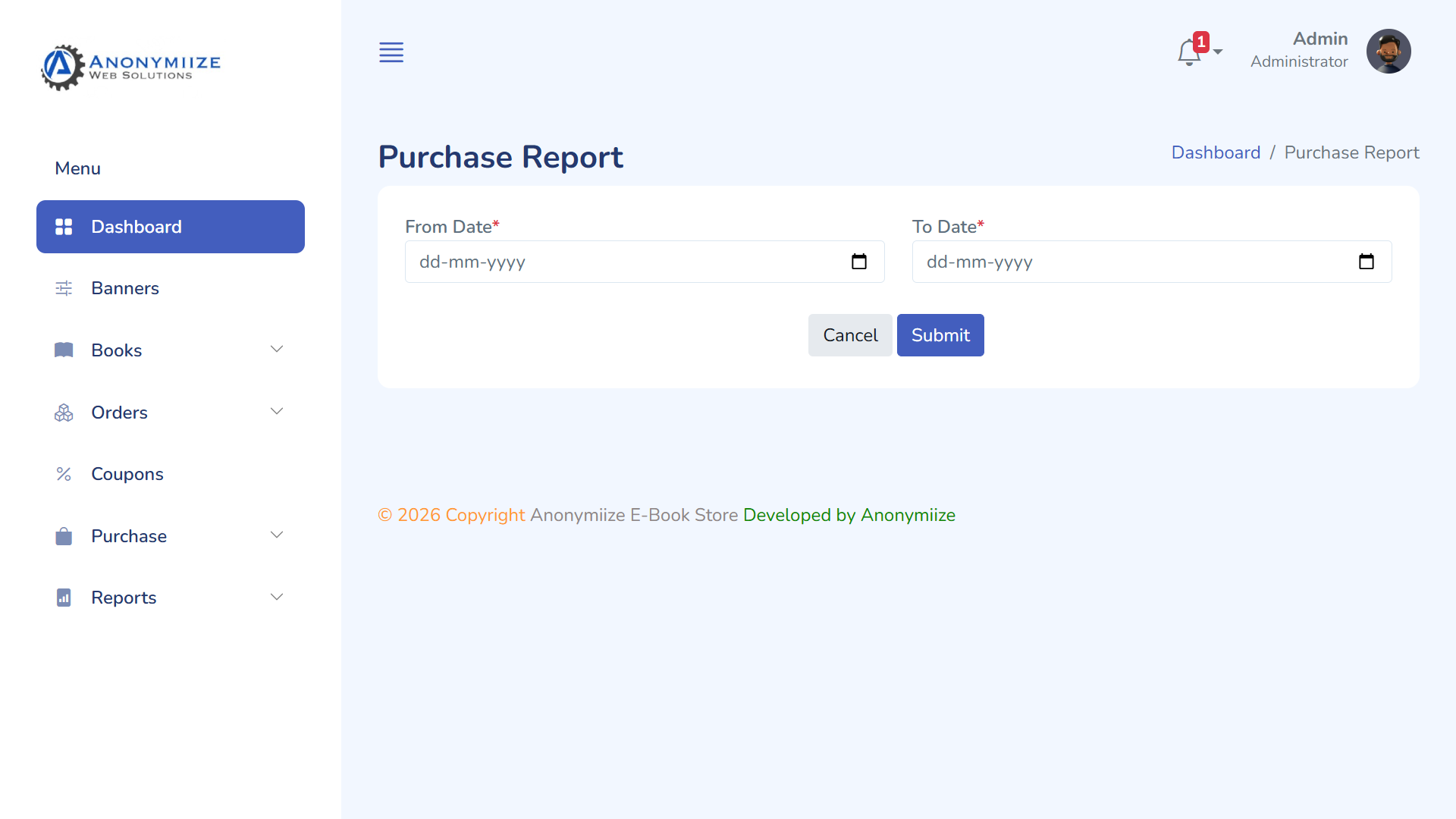Click the 2026 Copyright footer text
This screenshot has height=819, width=1456.
(x=451, y=515)
